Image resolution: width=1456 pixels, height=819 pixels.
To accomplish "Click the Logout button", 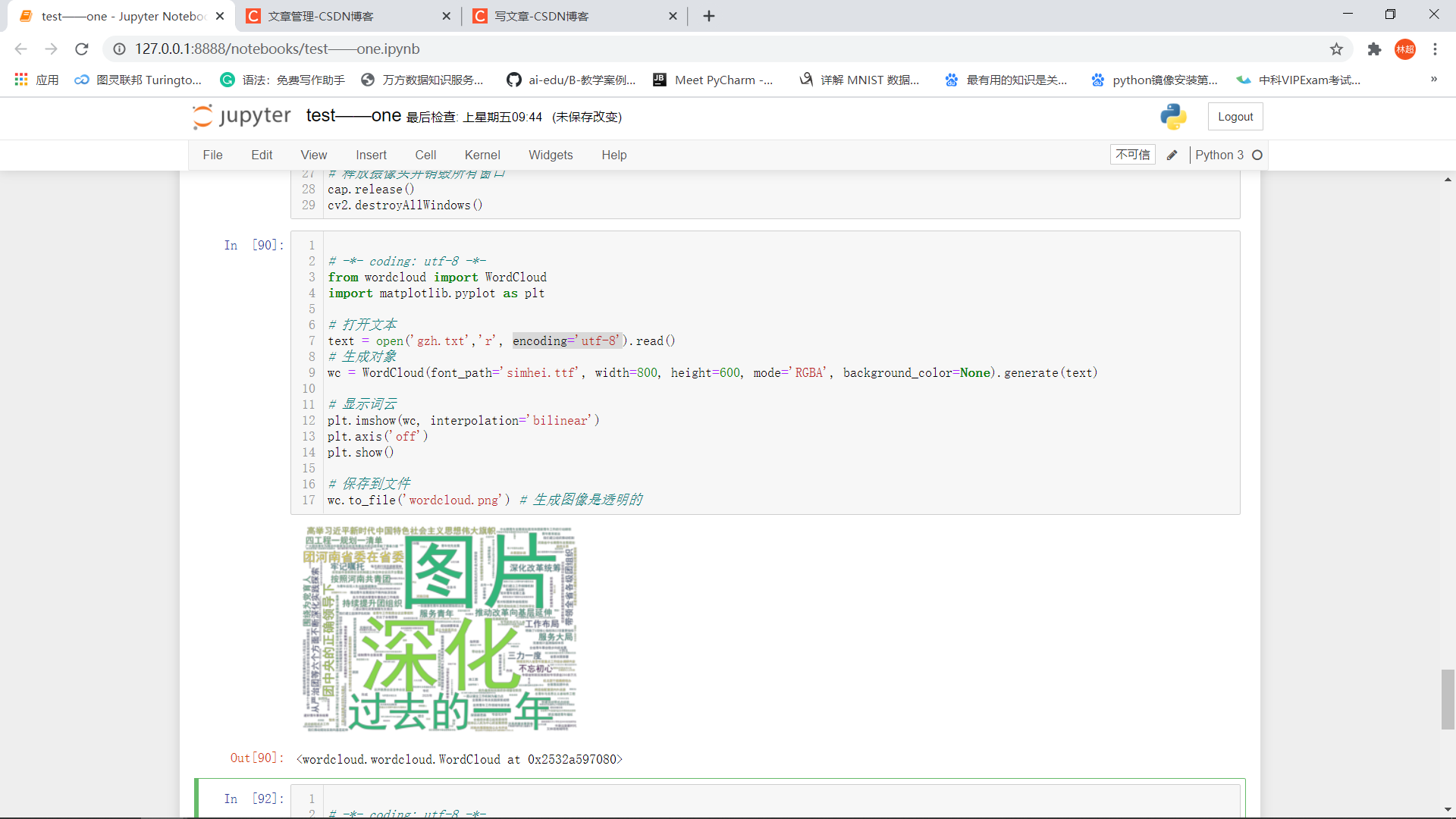I will [1235, 116].
